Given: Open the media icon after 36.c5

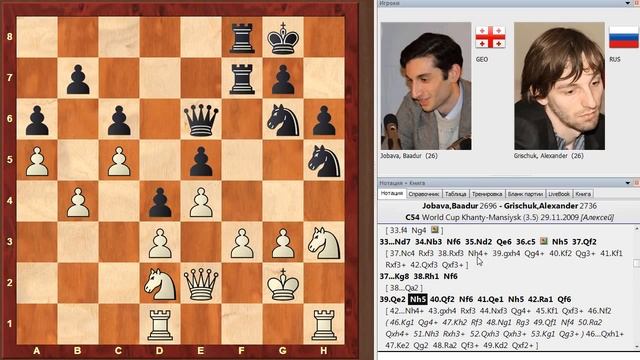Looking at the screenshot, I should (x=544, y=241).
